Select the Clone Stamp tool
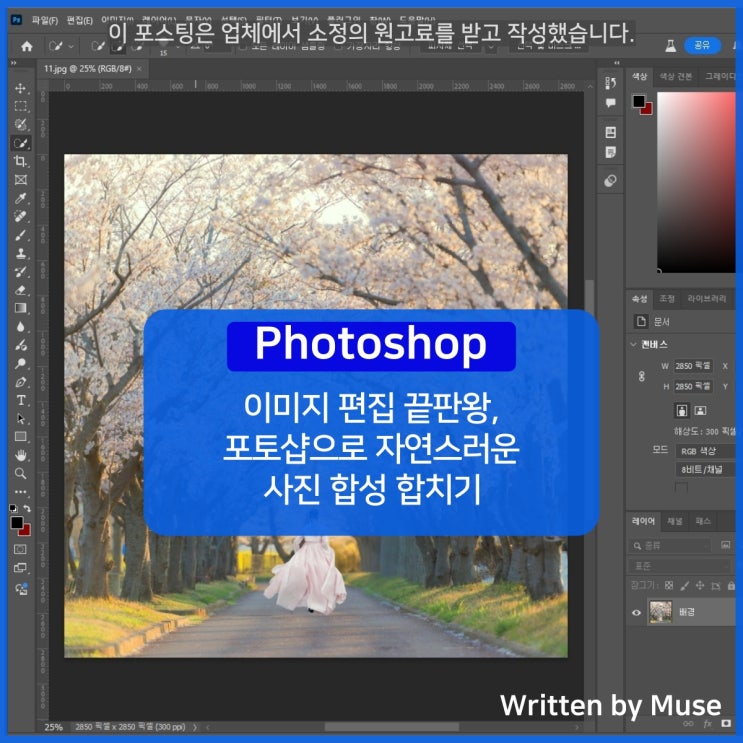743x743 pixels. [x=20, y=254]
